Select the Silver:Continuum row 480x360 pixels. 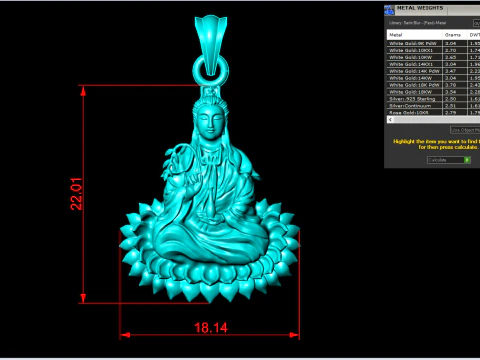(x=433, y=106)
